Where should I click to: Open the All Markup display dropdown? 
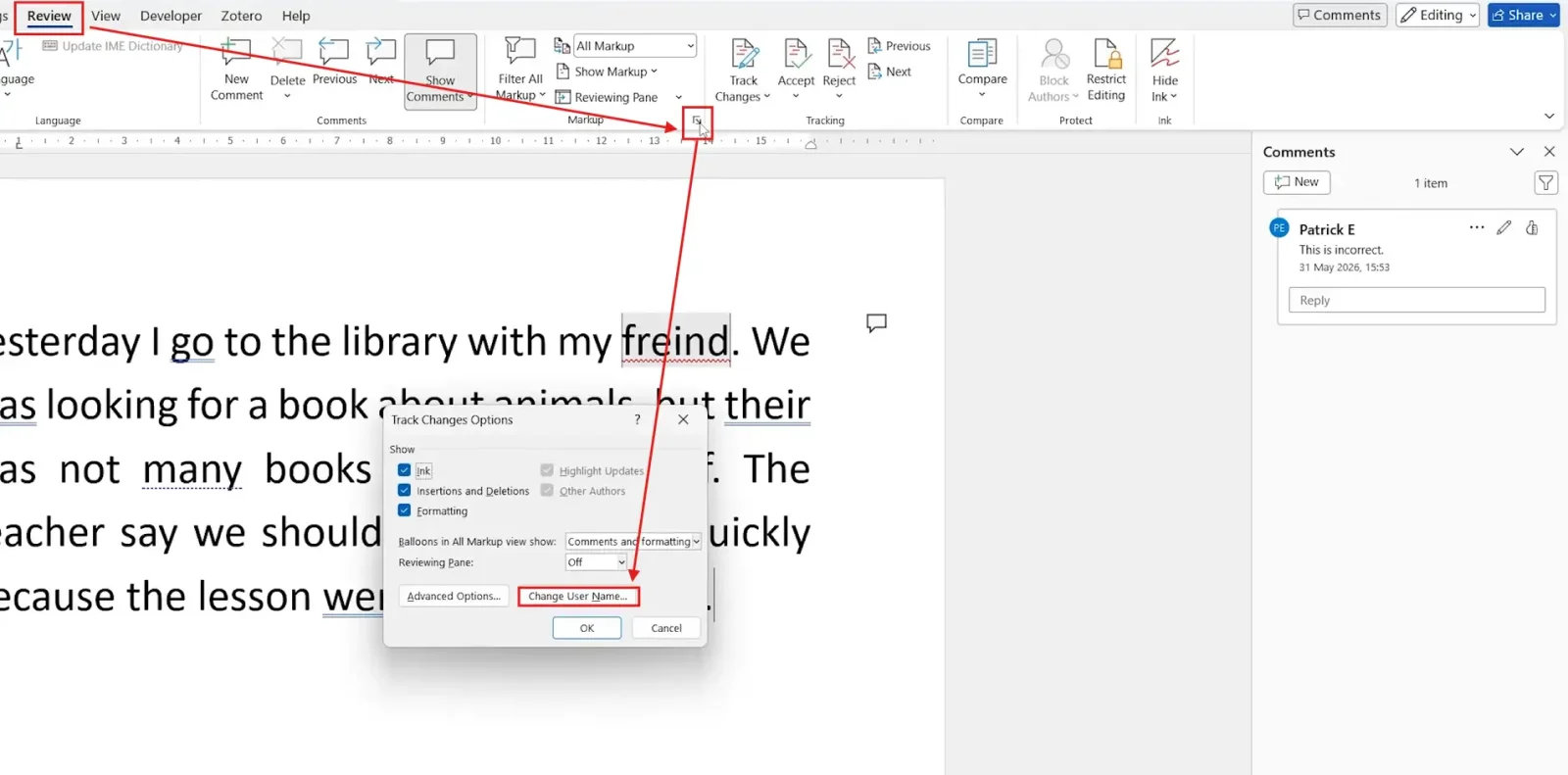tap(634, 46)
